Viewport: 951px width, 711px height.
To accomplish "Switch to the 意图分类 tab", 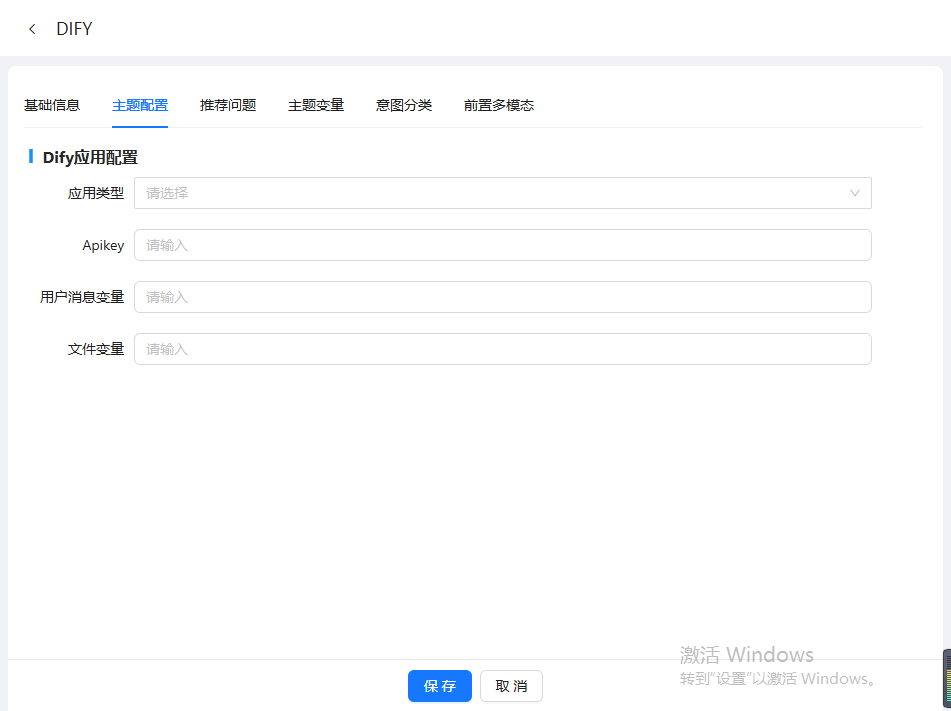I will tap(404, 105).
